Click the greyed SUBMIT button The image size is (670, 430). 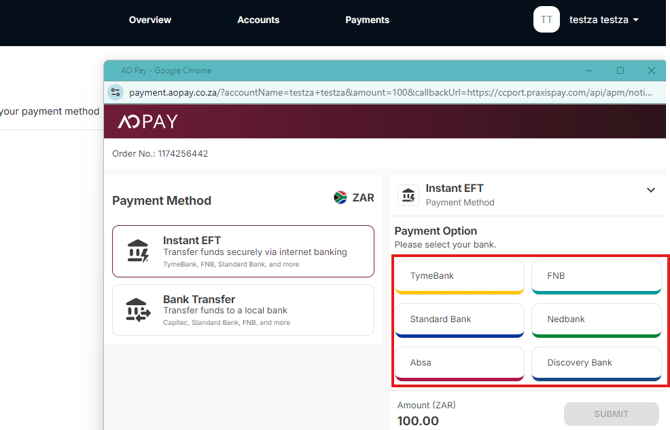coord(611,414)
